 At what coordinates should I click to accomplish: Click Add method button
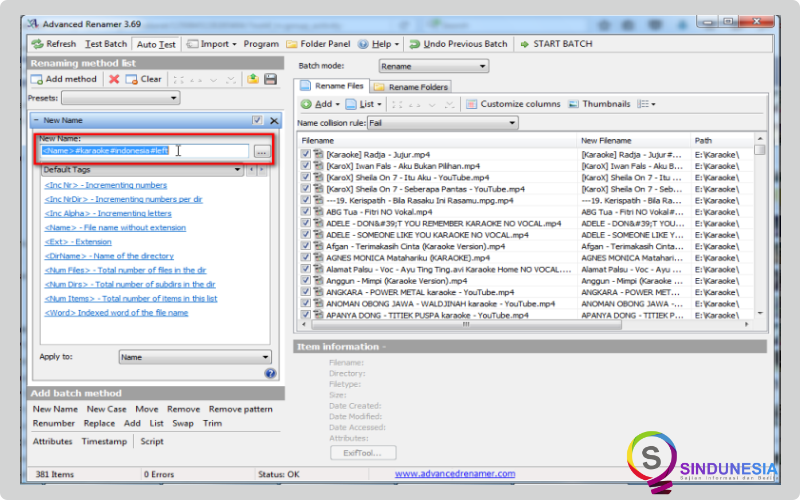click(64, 79)
